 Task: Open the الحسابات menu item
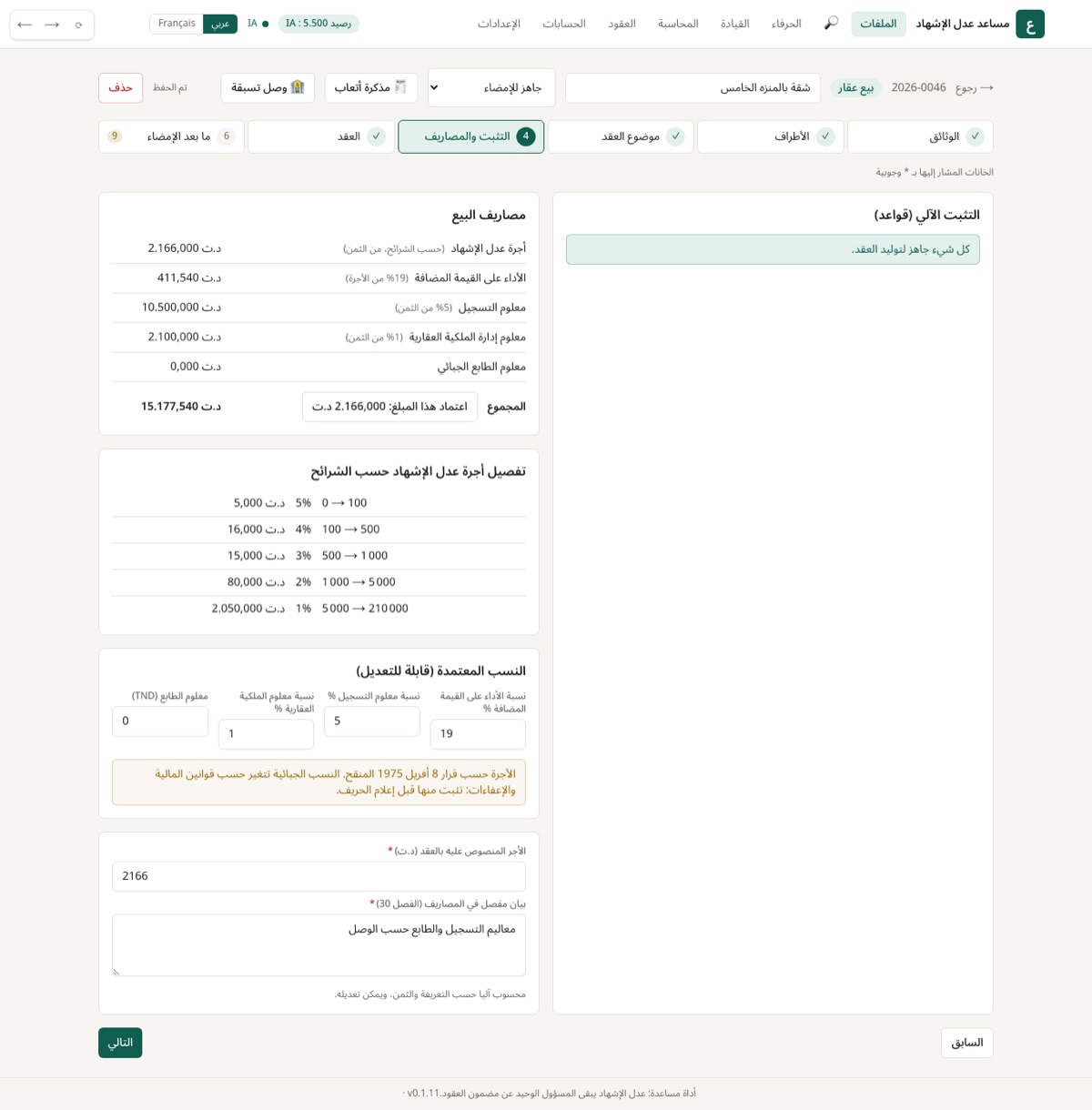click(x=564, y=24)
